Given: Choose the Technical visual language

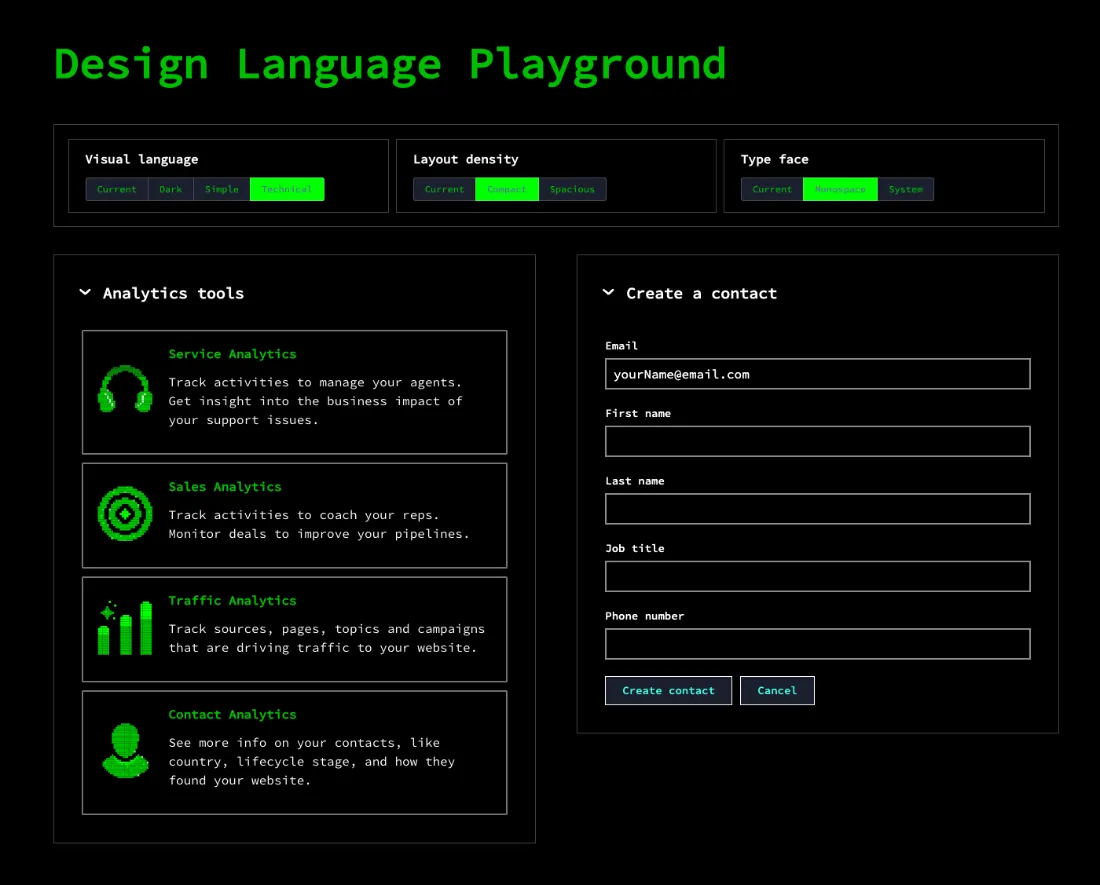Looking at the screenshot, I should 287,189.
